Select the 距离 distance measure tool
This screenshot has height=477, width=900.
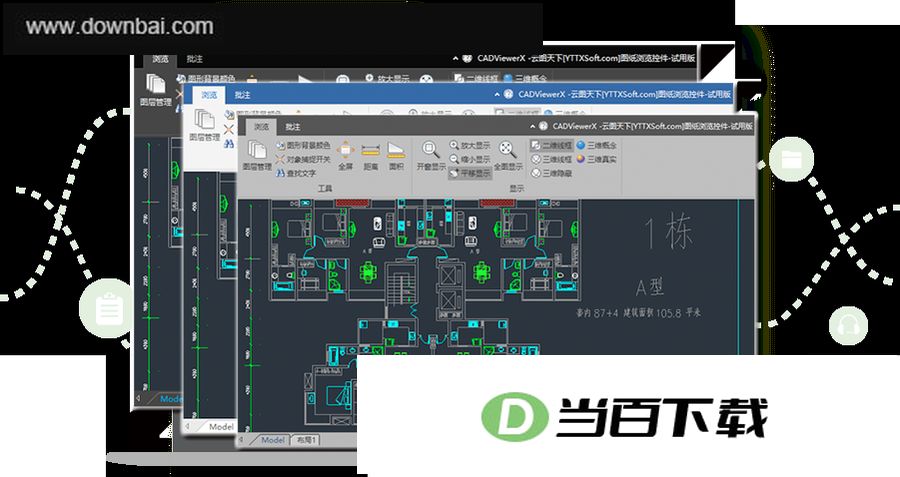[371, 156]
